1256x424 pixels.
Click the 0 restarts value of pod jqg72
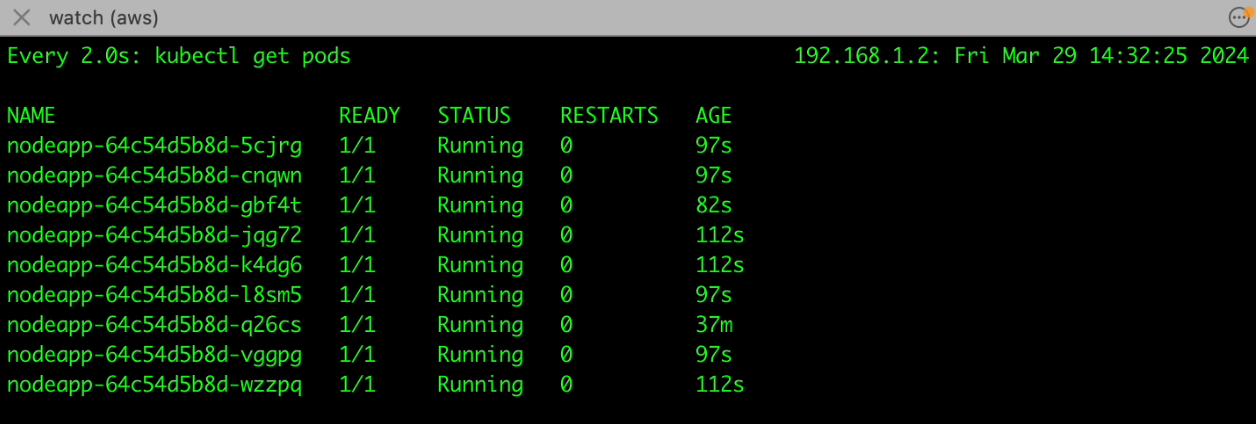566,236
